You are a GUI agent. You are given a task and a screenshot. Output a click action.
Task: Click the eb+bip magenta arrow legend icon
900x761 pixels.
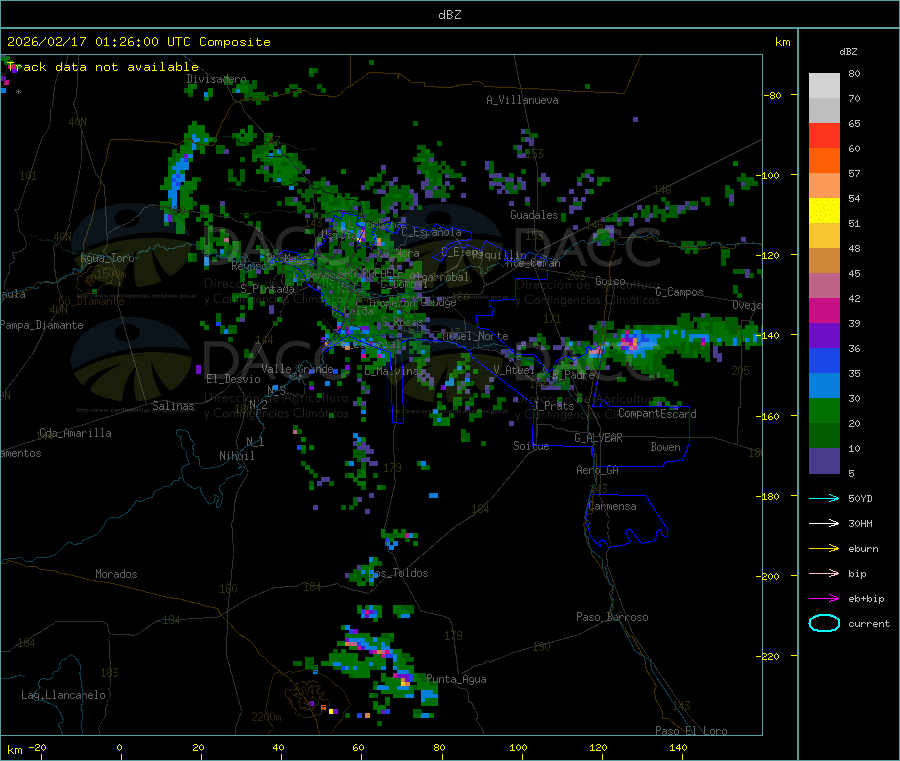coord(824,599)
